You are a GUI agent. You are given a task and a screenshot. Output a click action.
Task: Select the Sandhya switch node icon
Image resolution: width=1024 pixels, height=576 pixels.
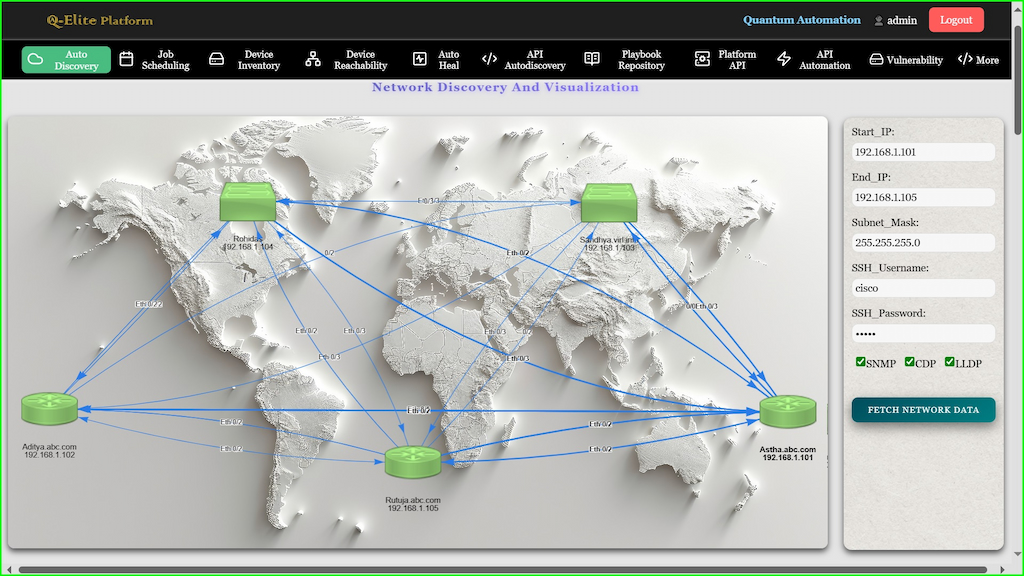609,203
